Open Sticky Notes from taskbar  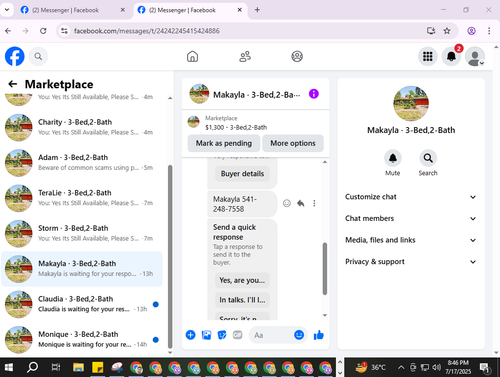coord(98,367)
